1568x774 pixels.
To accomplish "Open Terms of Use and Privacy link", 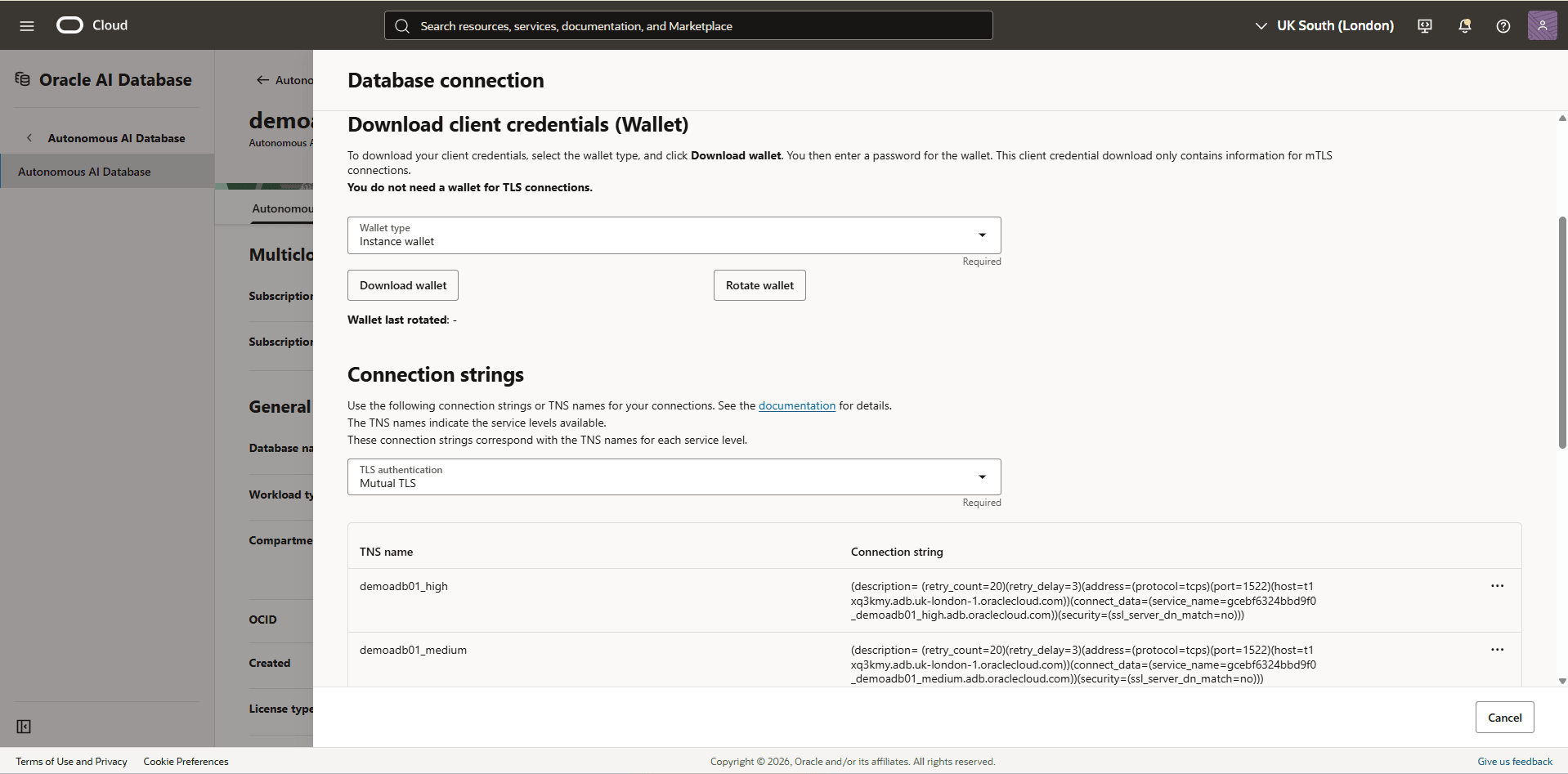I will coord(71,762).
